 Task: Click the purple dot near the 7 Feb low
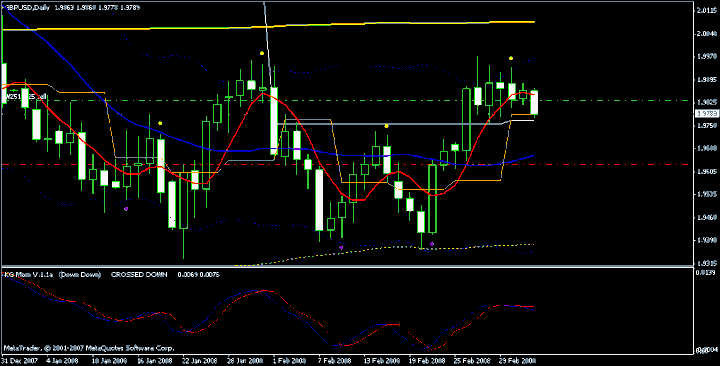[341, 248]
